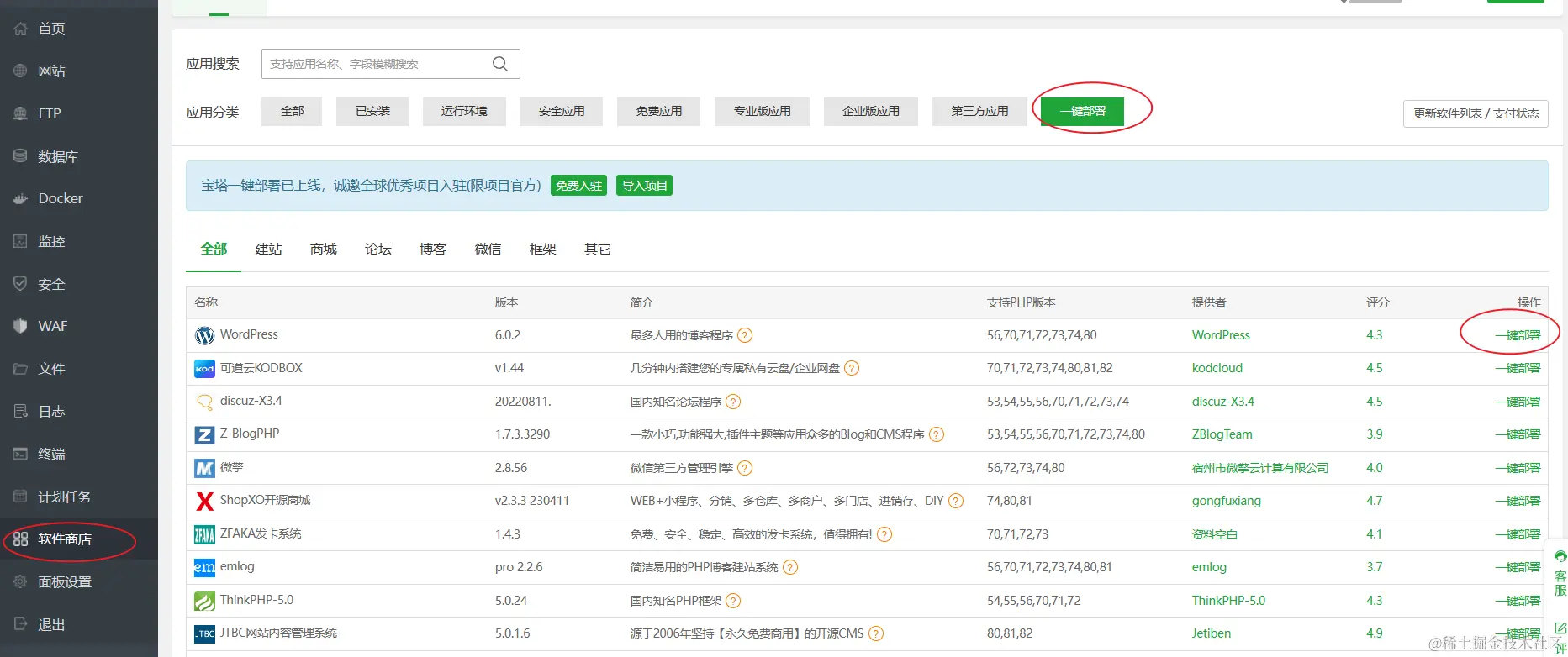
Task: Click the folder icon next to 文件
Action: (x=21, y=369)
